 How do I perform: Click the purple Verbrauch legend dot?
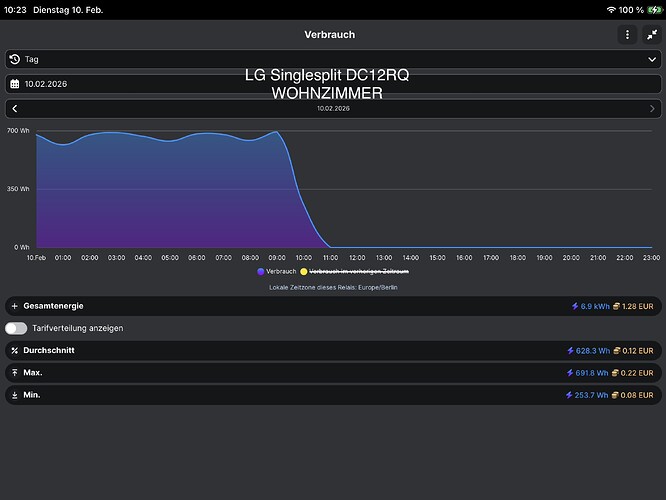pos(261,271)
